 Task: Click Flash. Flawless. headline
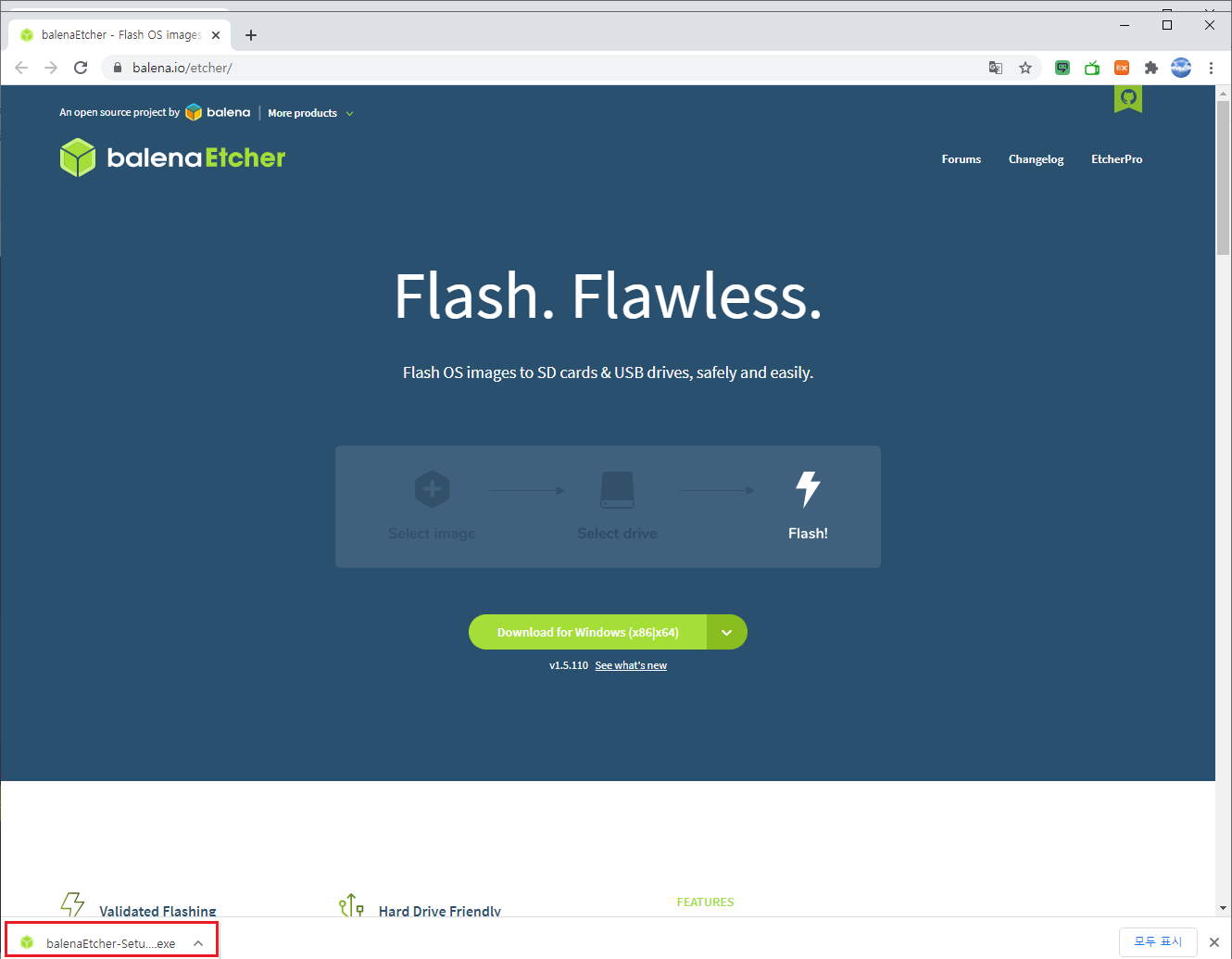608,297
